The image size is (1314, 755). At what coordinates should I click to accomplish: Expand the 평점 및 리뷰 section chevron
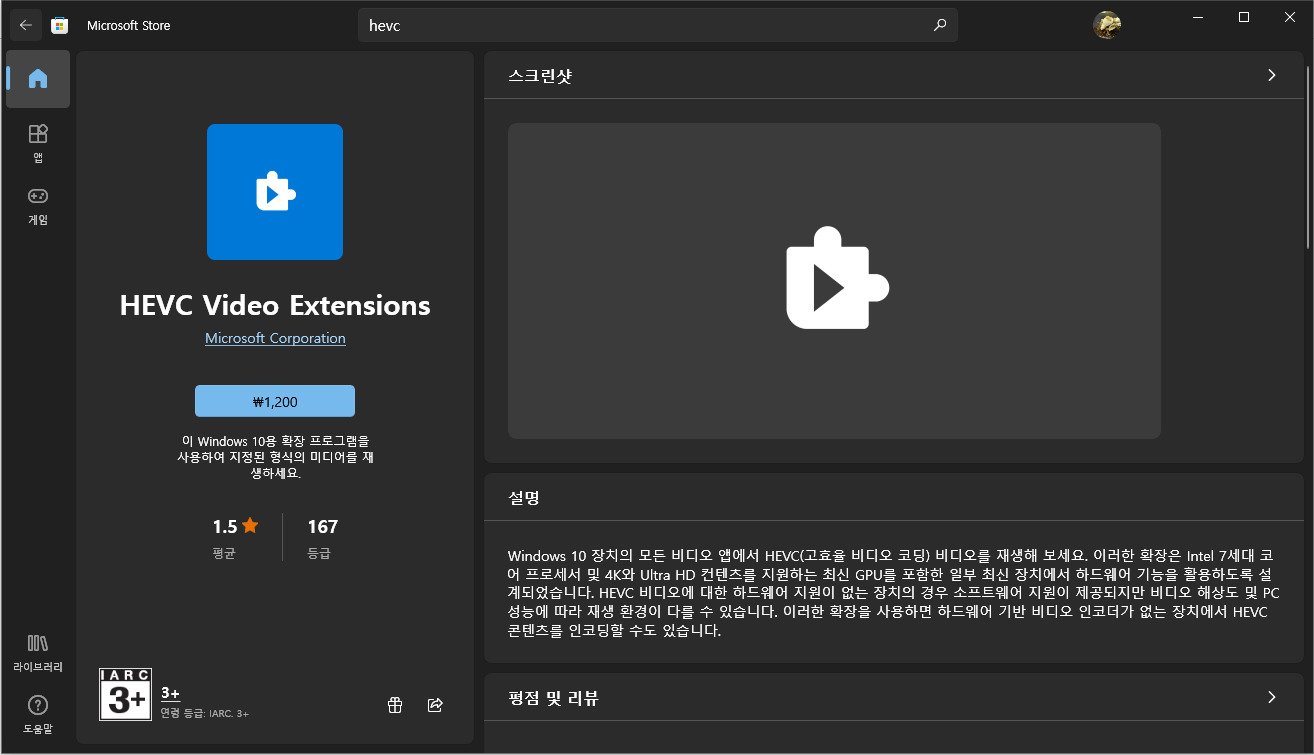click(x=1272, y=697)
